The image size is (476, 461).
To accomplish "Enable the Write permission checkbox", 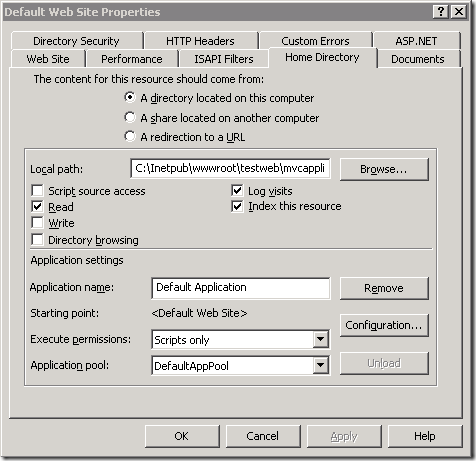I will point(37,223).
